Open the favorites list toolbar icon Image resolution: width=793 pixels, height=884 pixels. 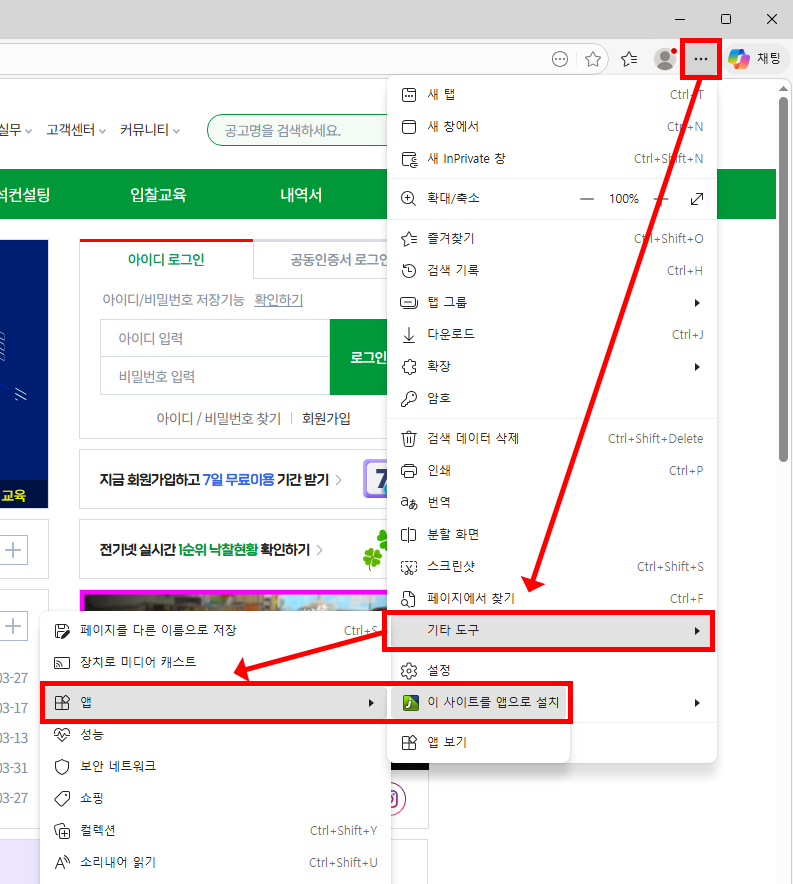pyautogui.click(x=629, y=59)
